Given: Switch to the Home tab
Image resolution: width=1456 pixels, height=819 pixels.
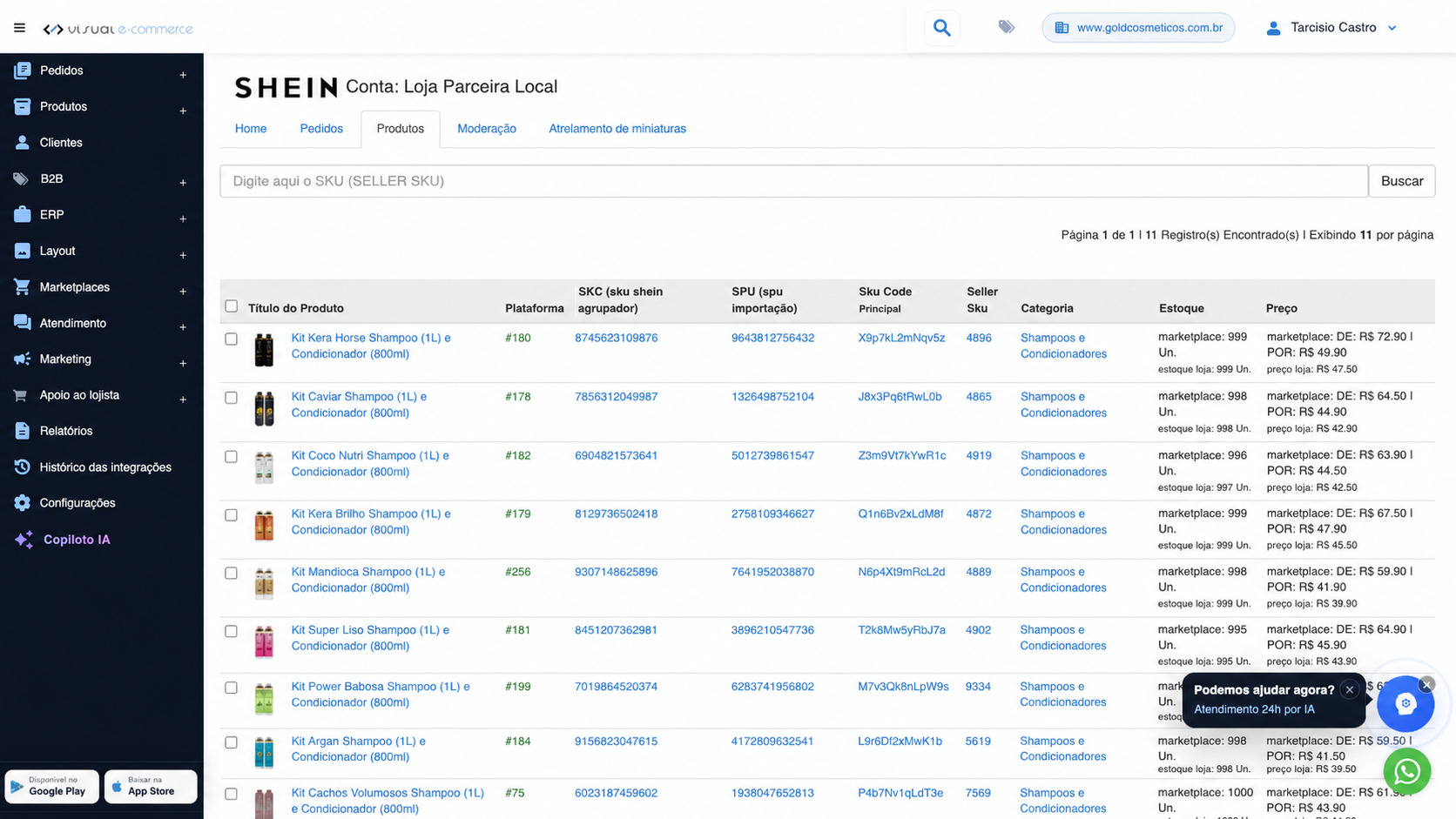Looking at the screenshot, I should 251,129.
